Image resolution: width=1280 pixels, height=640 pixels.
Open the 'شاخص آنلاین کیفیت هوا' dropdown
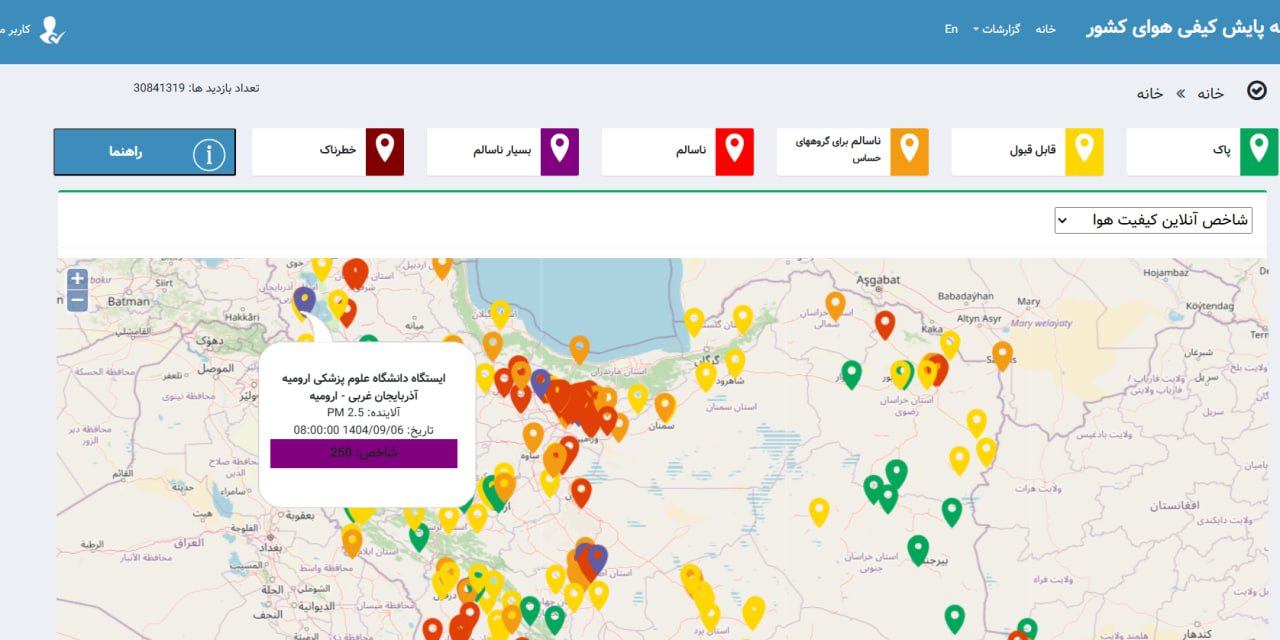pos(1153,221)
